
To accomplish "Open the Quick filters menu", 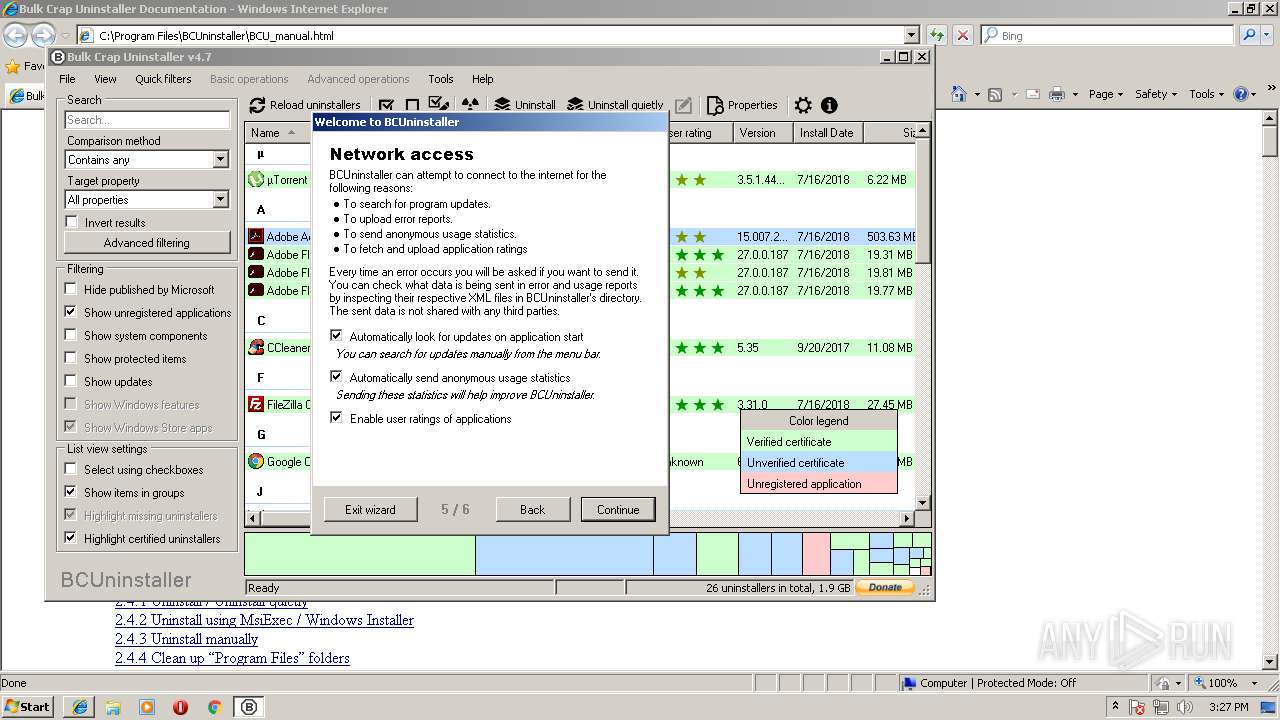I will 163,79.
